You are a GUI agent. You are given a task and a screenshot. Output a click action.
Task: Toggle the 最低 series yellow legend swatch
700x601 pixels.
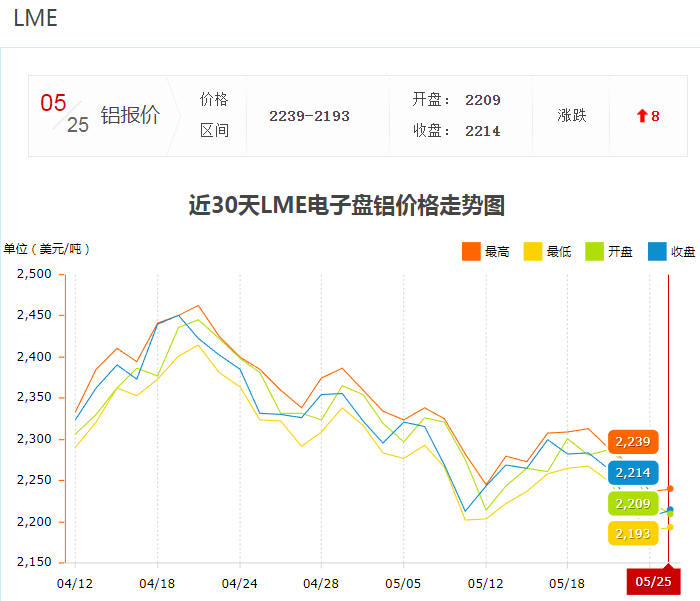click(x=533, y=251)
